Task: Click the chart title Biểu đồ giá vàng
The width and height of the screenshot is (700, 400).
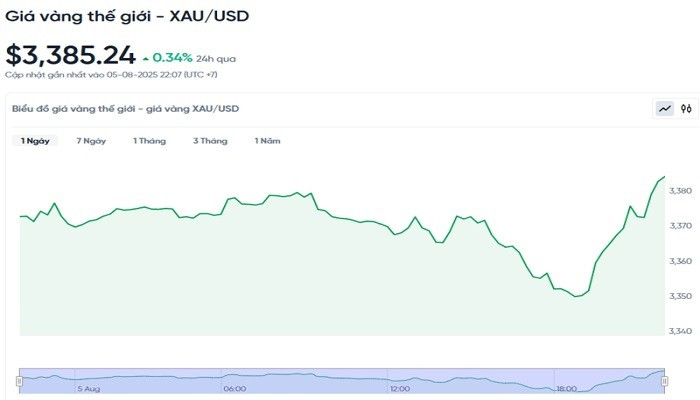Action: (x=125, y=108)
